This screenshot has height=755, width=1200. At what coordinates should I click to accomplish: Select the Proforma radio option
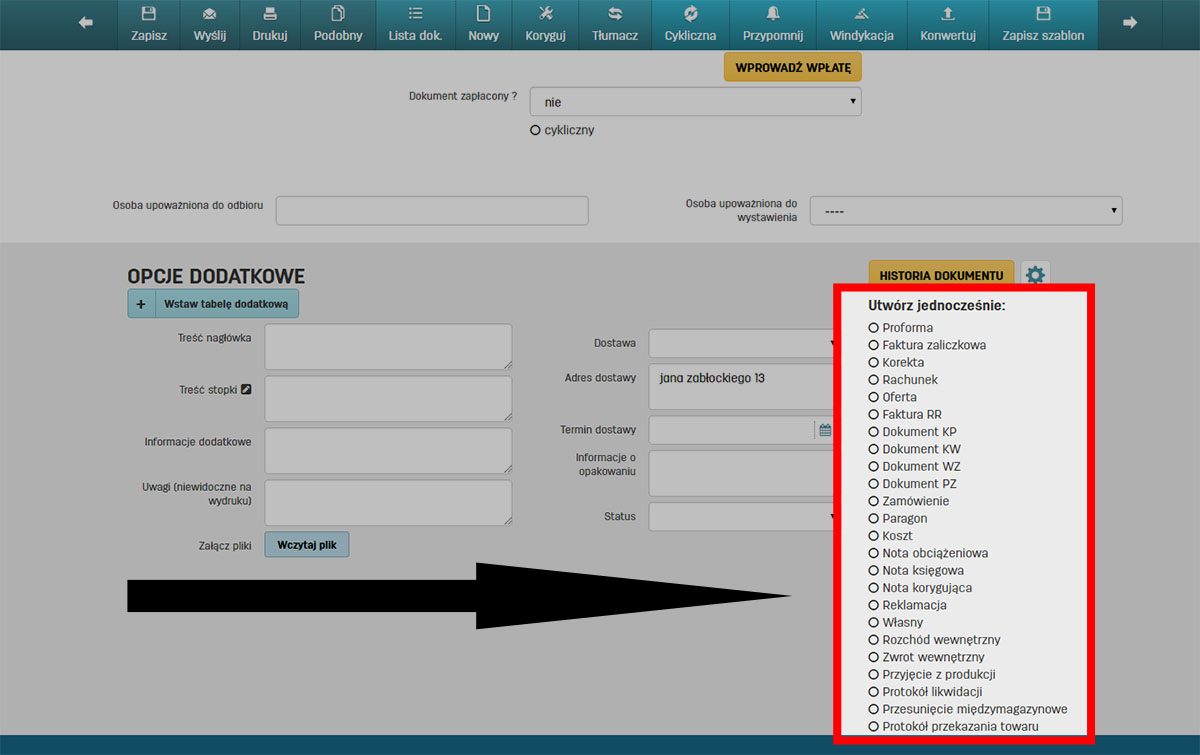(873, 328)
